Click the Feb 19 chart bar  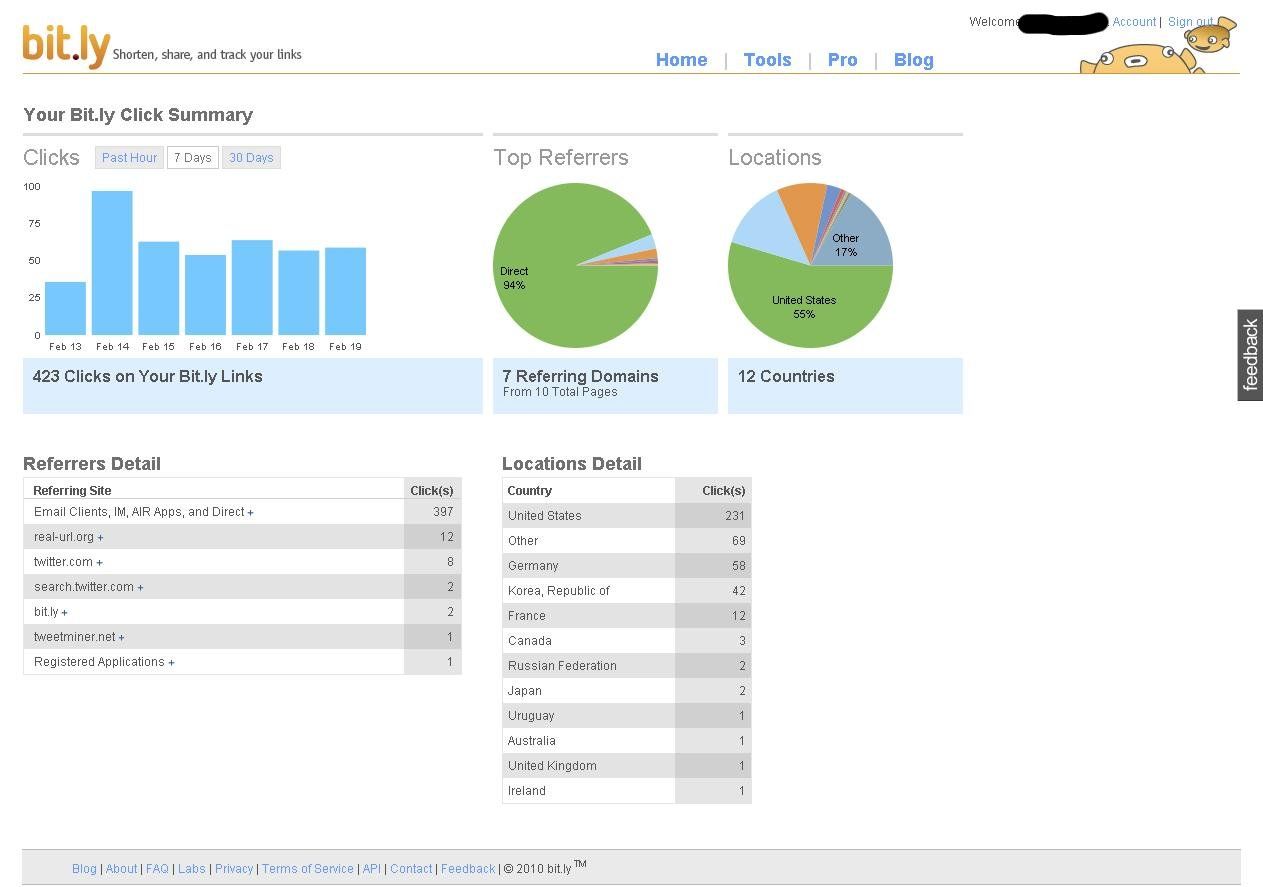pyautogui.click(x=345, y=291)
